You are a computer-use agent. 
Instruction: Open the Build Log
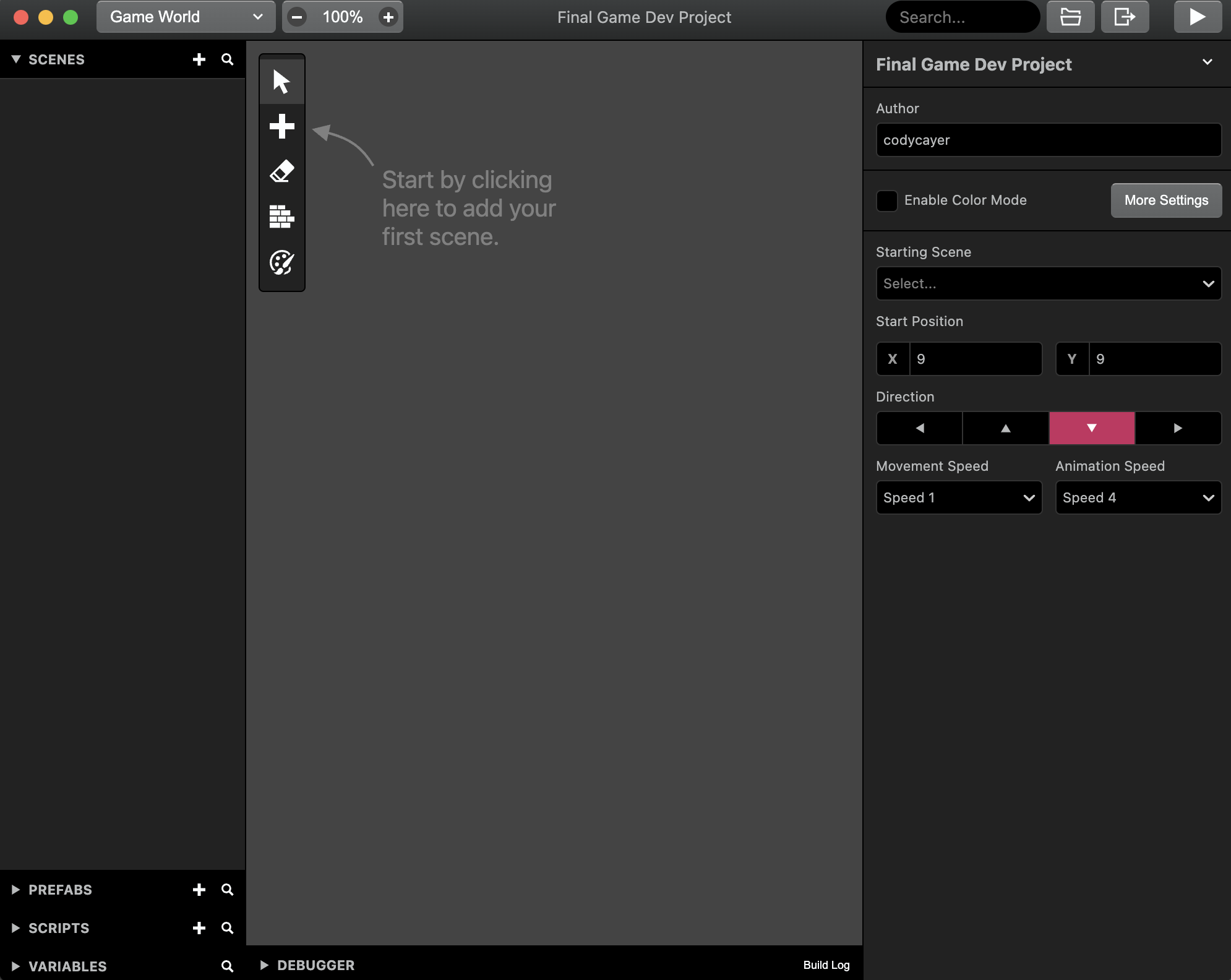[826, 965]
